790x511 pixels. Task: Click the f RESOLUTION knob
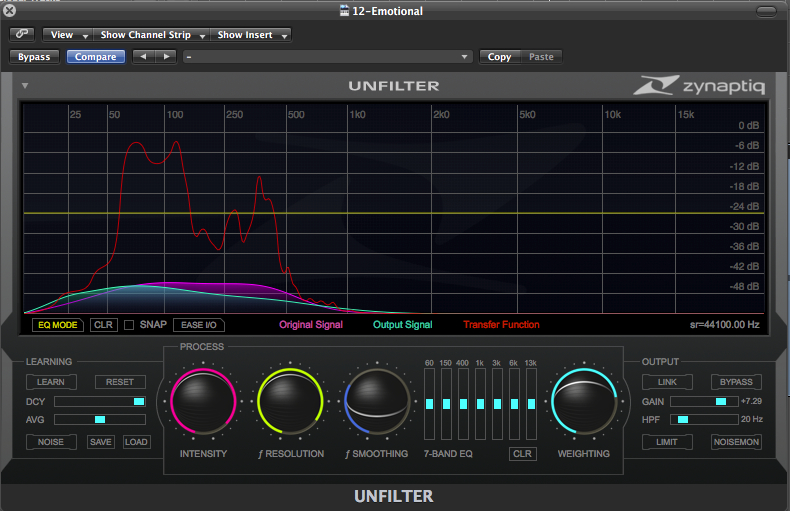tap(290, 402)
